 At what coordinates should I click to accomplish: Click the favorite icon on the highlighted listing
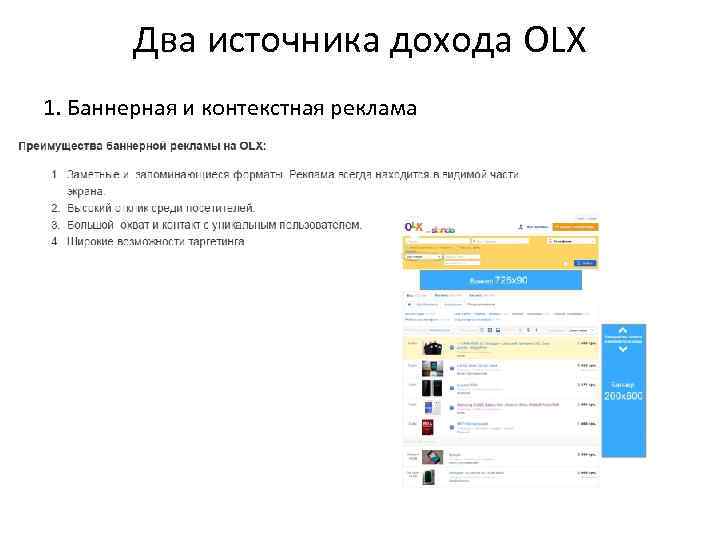pyautogui.click(x=452, y=348)
